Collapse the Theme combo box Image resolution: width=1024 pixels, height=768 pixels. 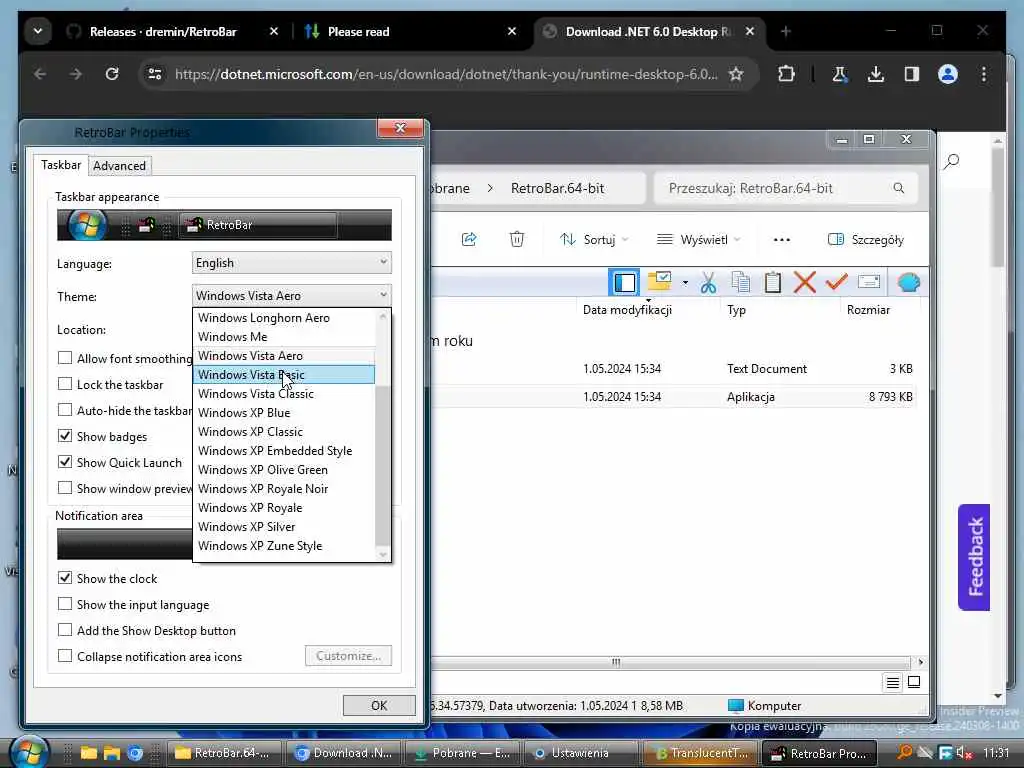291,296
